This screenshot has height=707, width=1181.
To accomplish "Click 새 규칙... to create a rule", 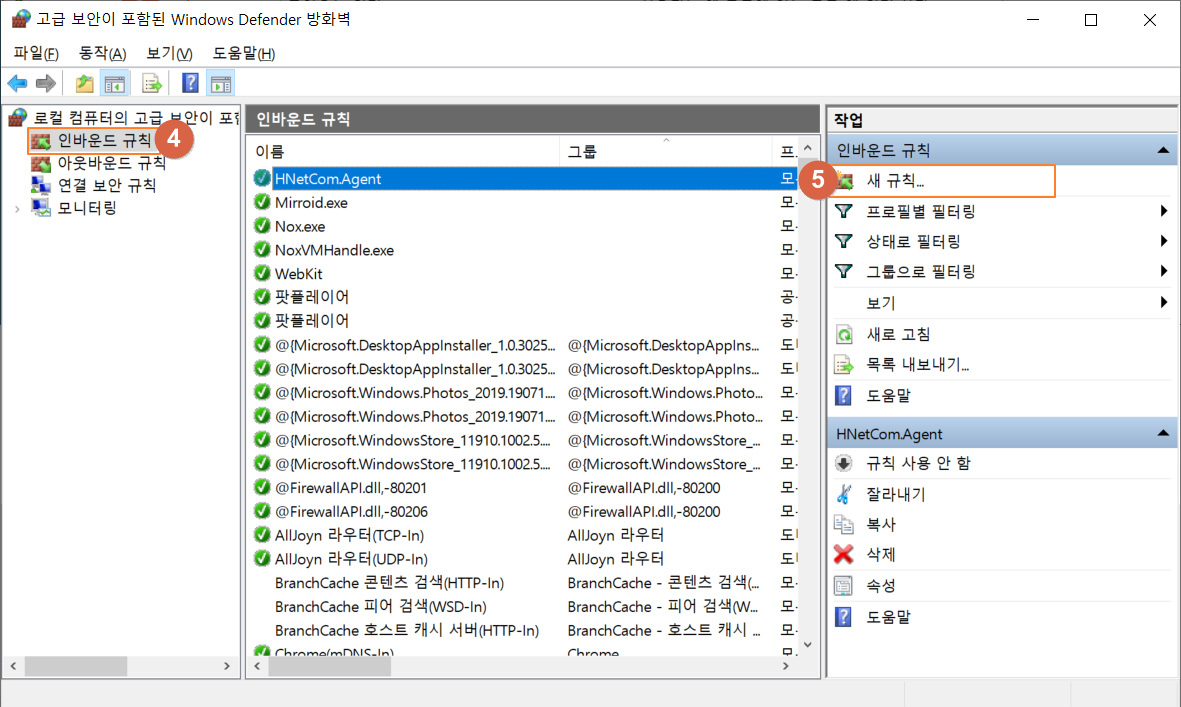I will click(896, 181).
